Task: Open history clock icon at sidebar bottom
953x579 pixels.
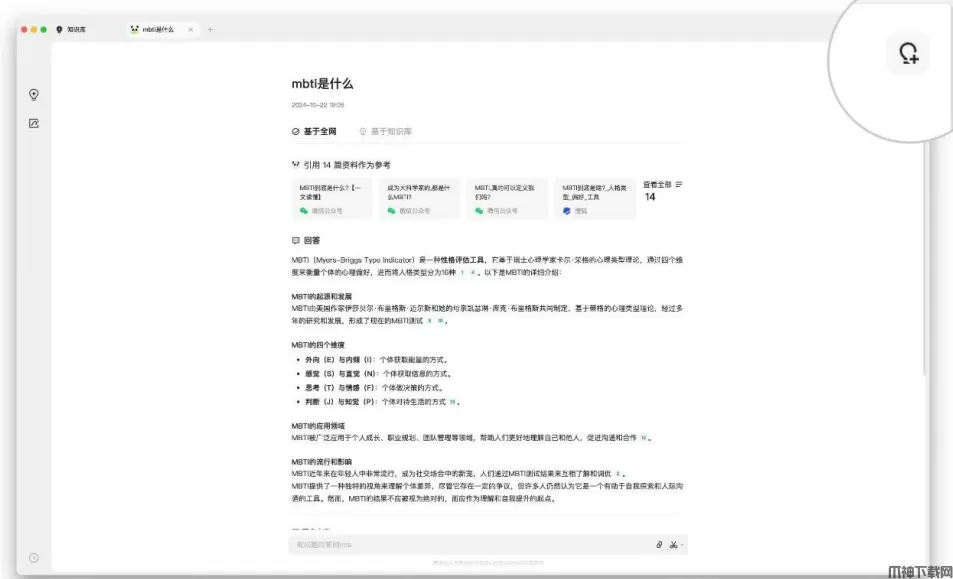Action: (34, 558)
